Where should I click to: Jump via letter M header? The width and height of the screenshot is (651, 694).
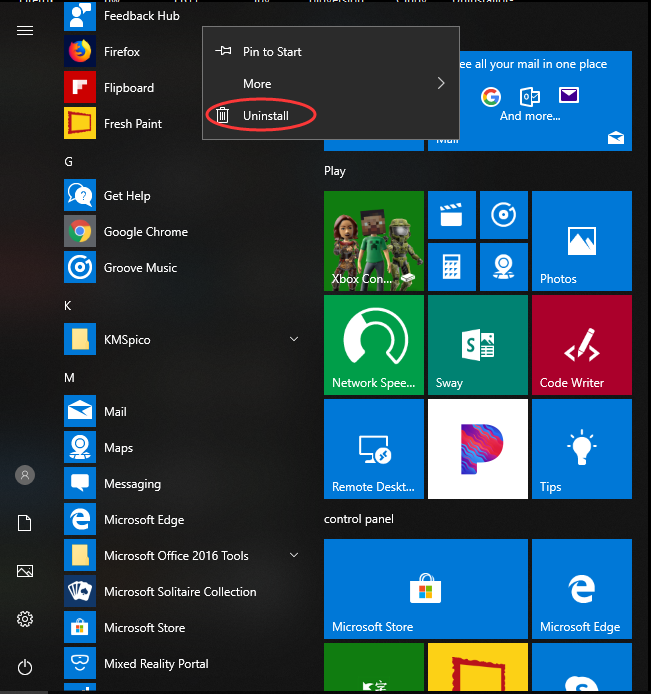point(69,378)
